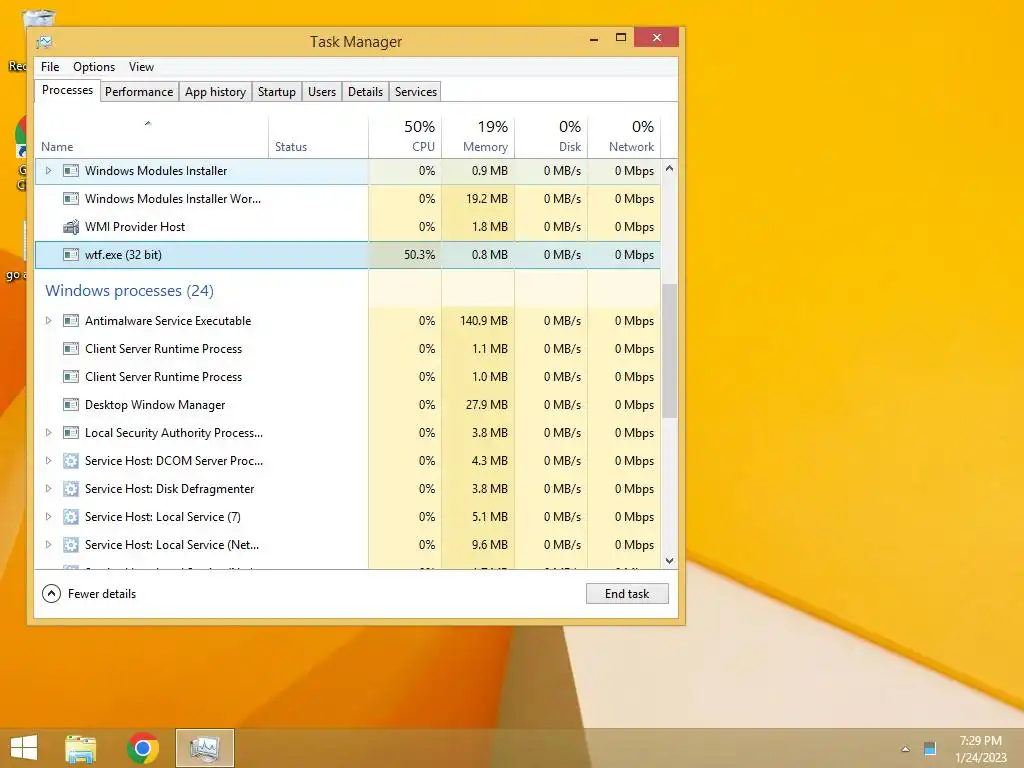Switch to the Details tab
Image resolution: width=1024 pixels, height=768 pixels.
point(365,92)
